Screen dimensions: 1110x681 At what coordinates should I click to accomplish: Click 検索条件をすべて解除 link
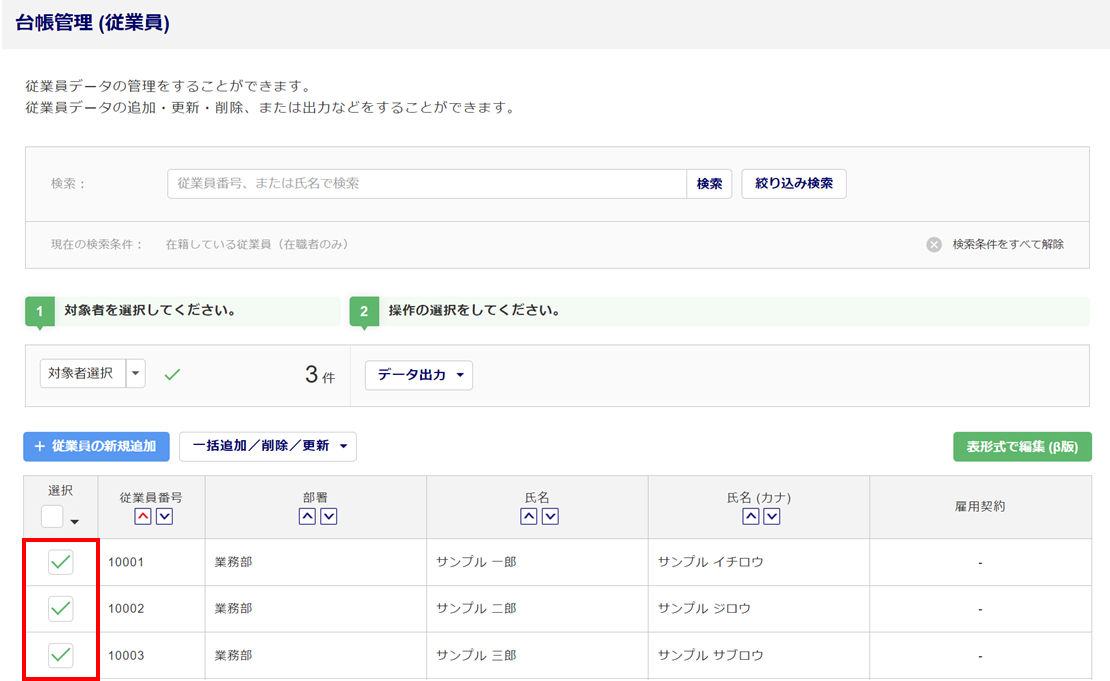tap(1008, 244)
